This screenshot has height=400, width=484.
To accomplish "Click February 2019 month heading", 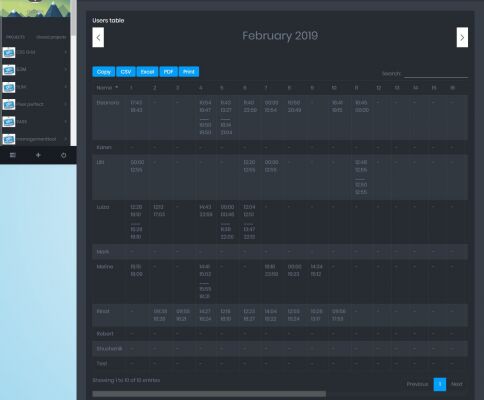I will coord(280,36).
